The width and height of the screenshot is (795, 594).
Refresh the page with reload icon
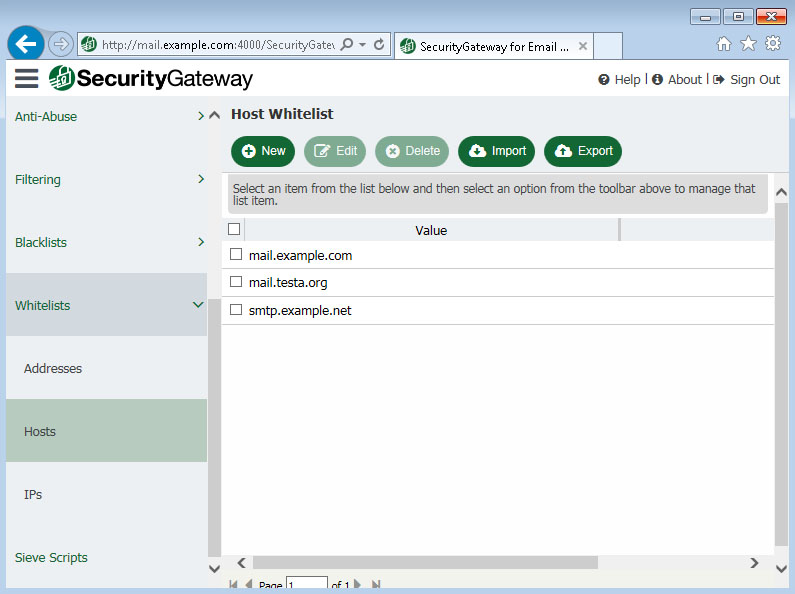pos(379,45)
